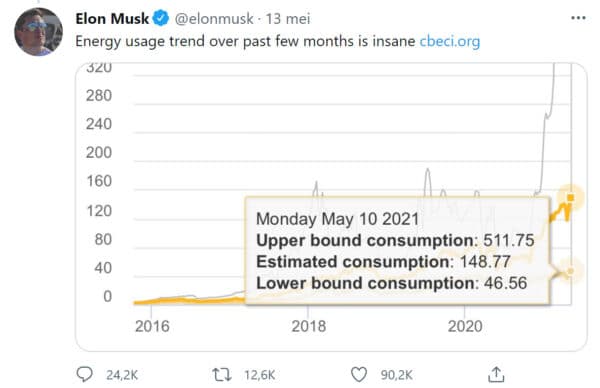This screenshot has width=600, height=388.
Task: Click the lower bound consumption data point
Action: click(x=571, y=271)
